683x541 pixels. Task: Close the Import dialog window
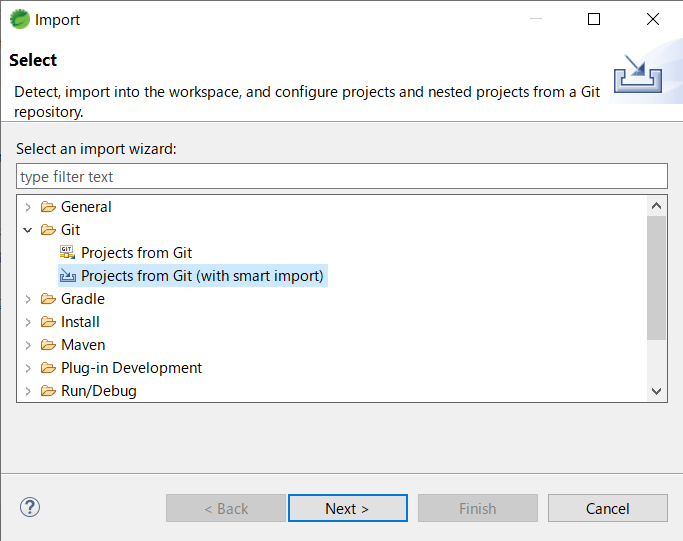[653, 19]
